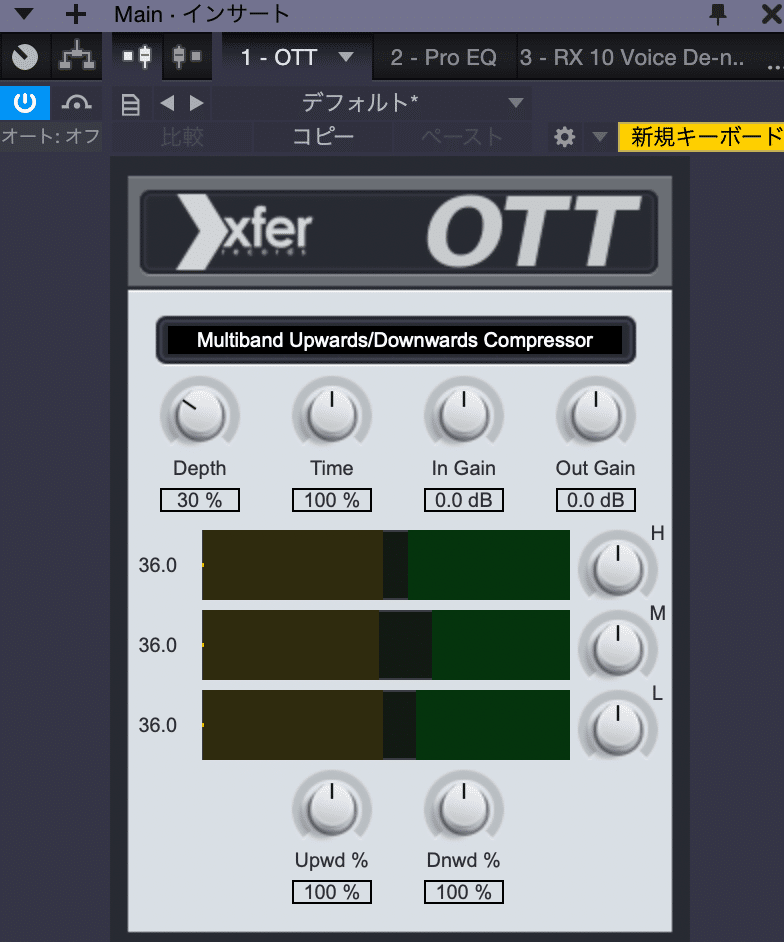784x942 pixels.
Task: Open the gear settings icon
Action: (564, 137)
